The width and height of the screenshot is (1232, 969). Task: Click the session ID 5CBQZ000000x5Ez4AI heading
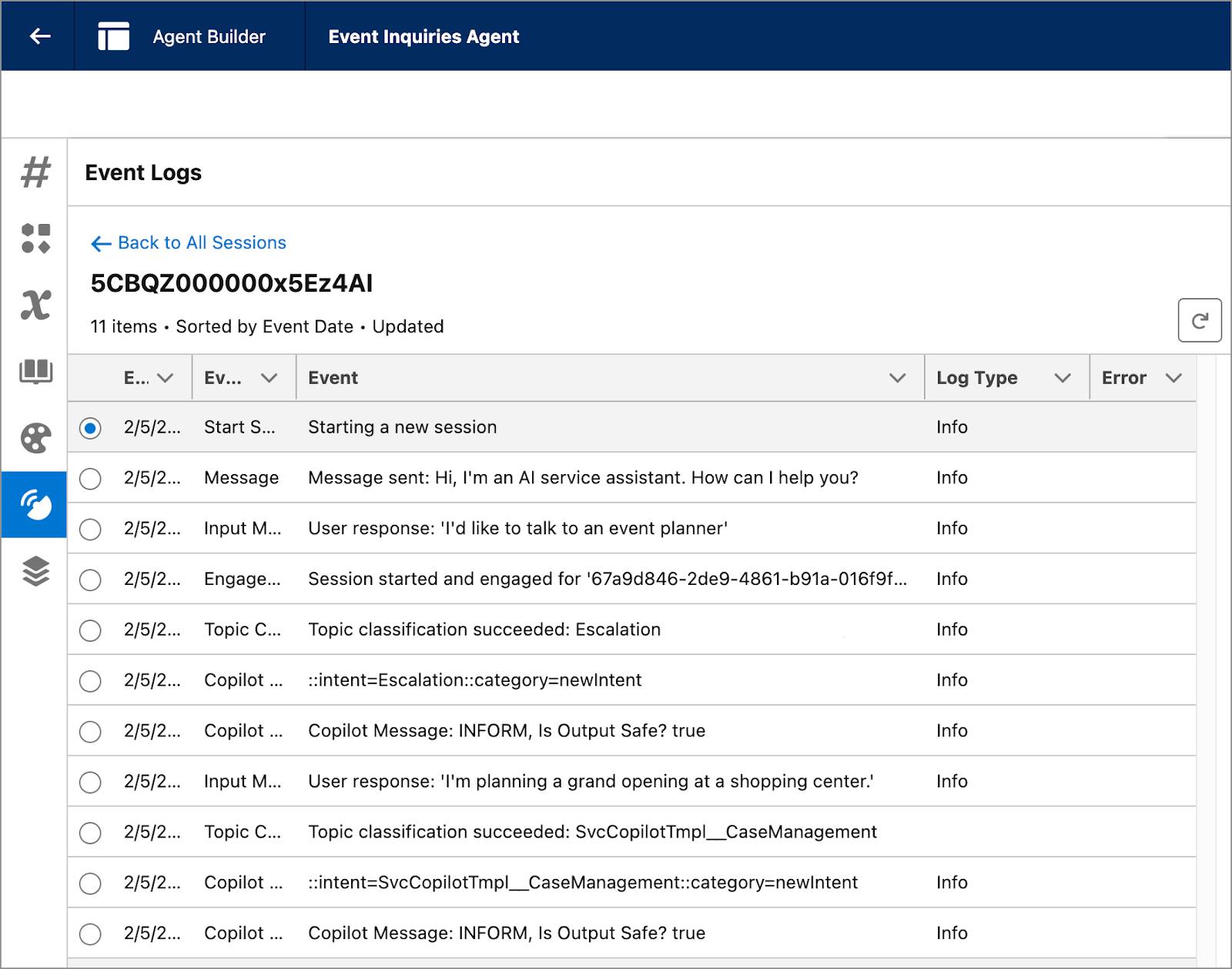[x=230, y=282]
